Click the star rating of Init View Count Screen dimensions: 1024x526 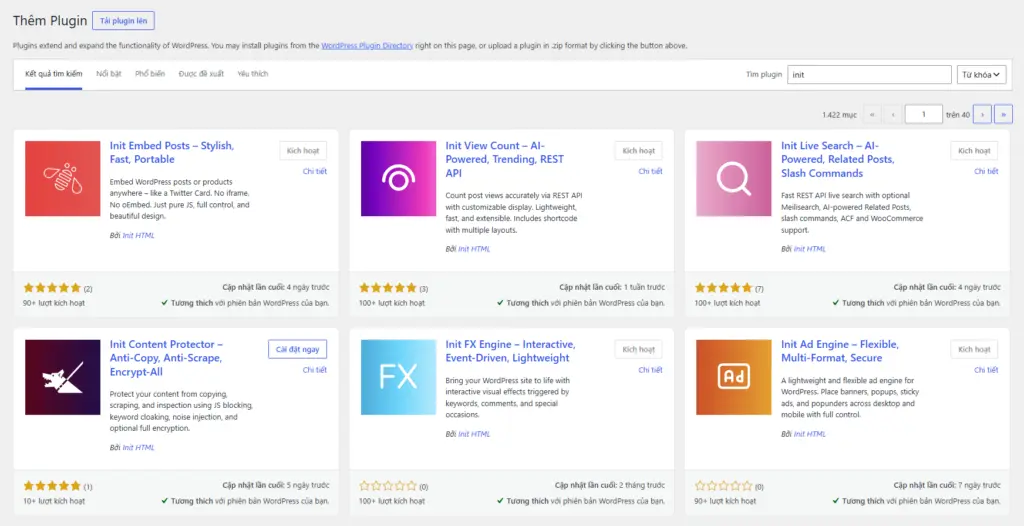tap(388, 288)
